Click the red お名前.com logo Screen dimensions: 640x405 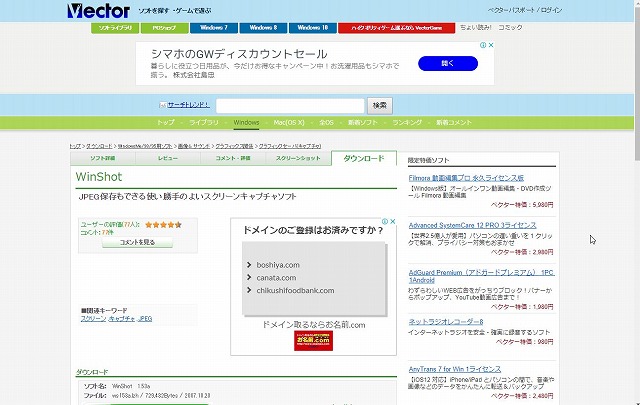click(x=313, y=340)
